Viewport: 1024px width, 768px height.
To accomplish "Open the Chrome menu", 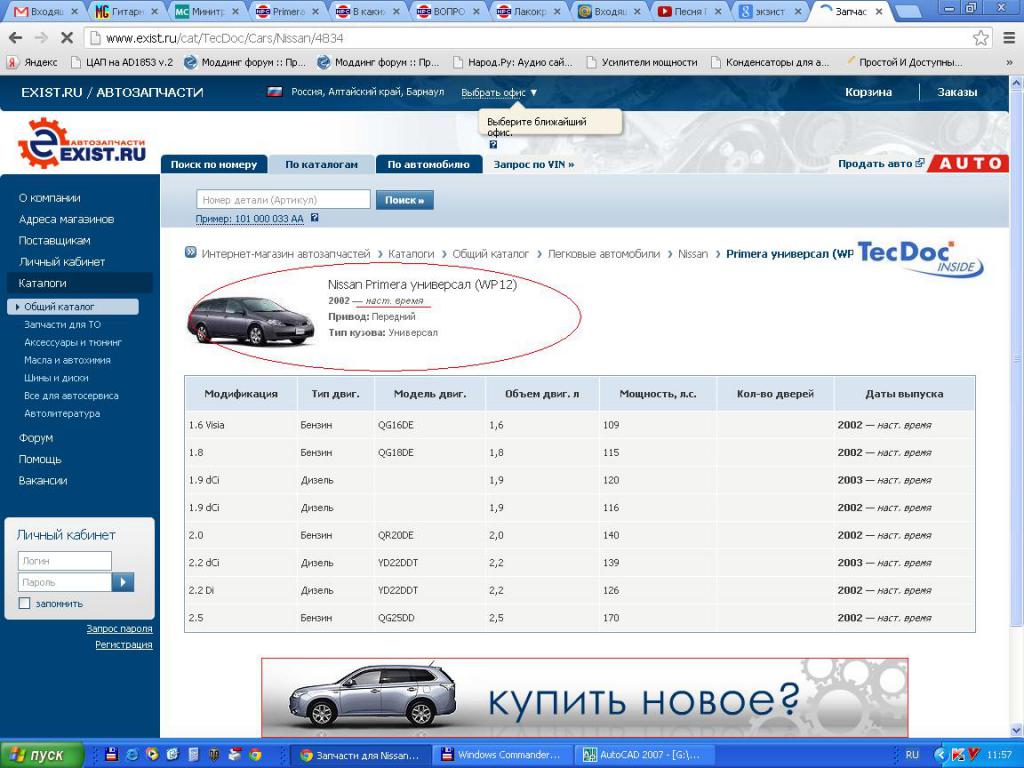I will tap(1009, 39).
